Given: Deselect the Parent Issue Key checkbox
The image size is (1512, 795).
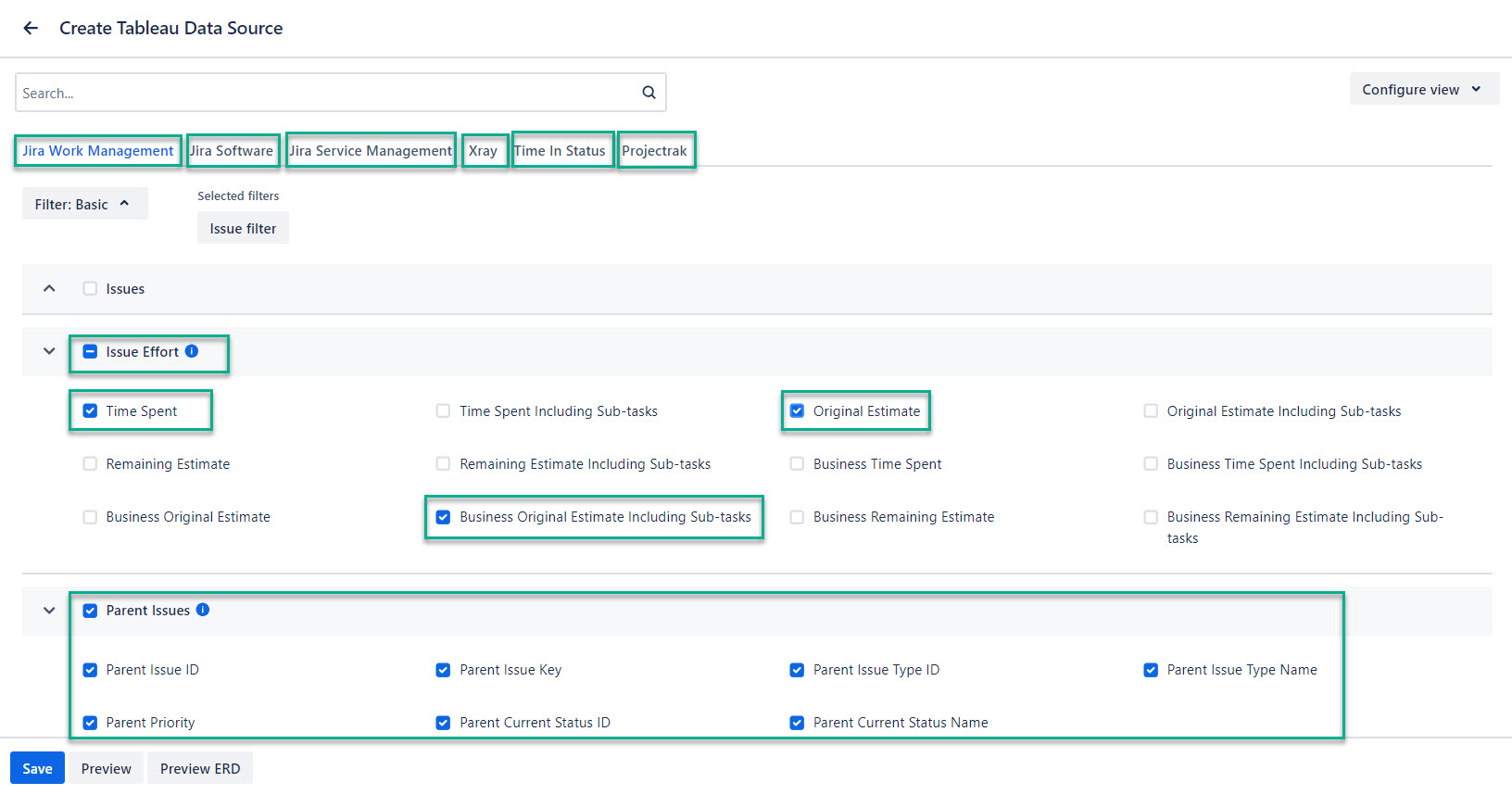Looking at the screenshot, I should [x=443, y=670].
